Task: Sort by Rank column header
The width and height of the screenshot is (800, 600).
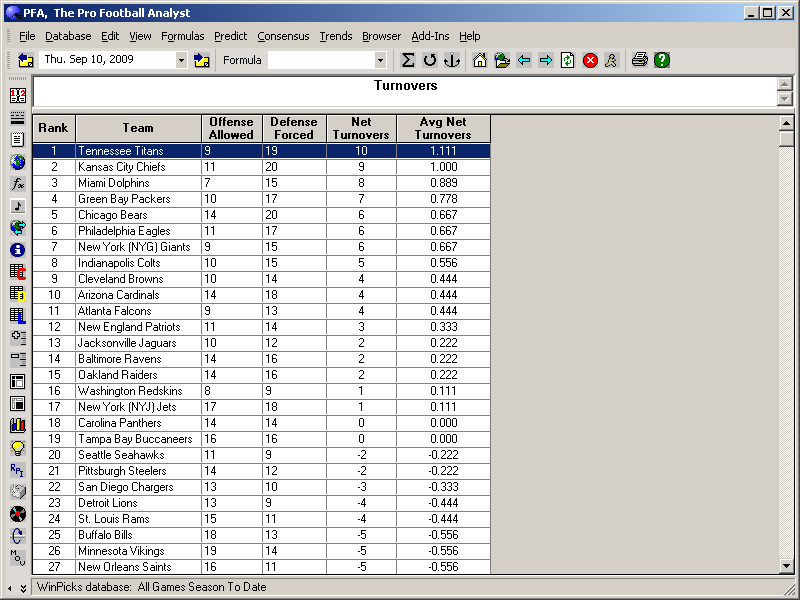Action: (54, 128)
